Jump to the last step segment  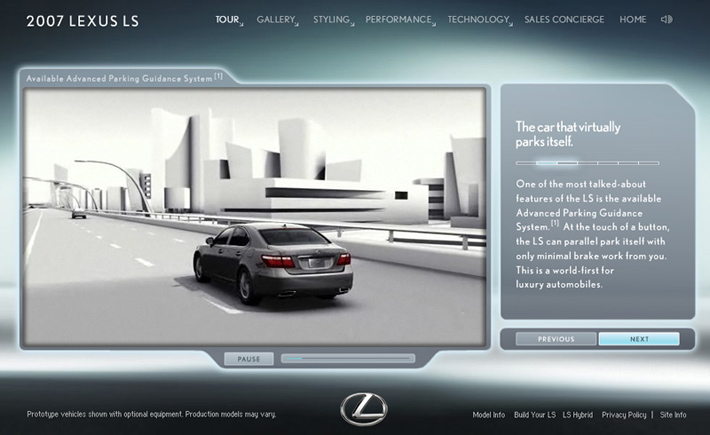[x=649, y=163]
